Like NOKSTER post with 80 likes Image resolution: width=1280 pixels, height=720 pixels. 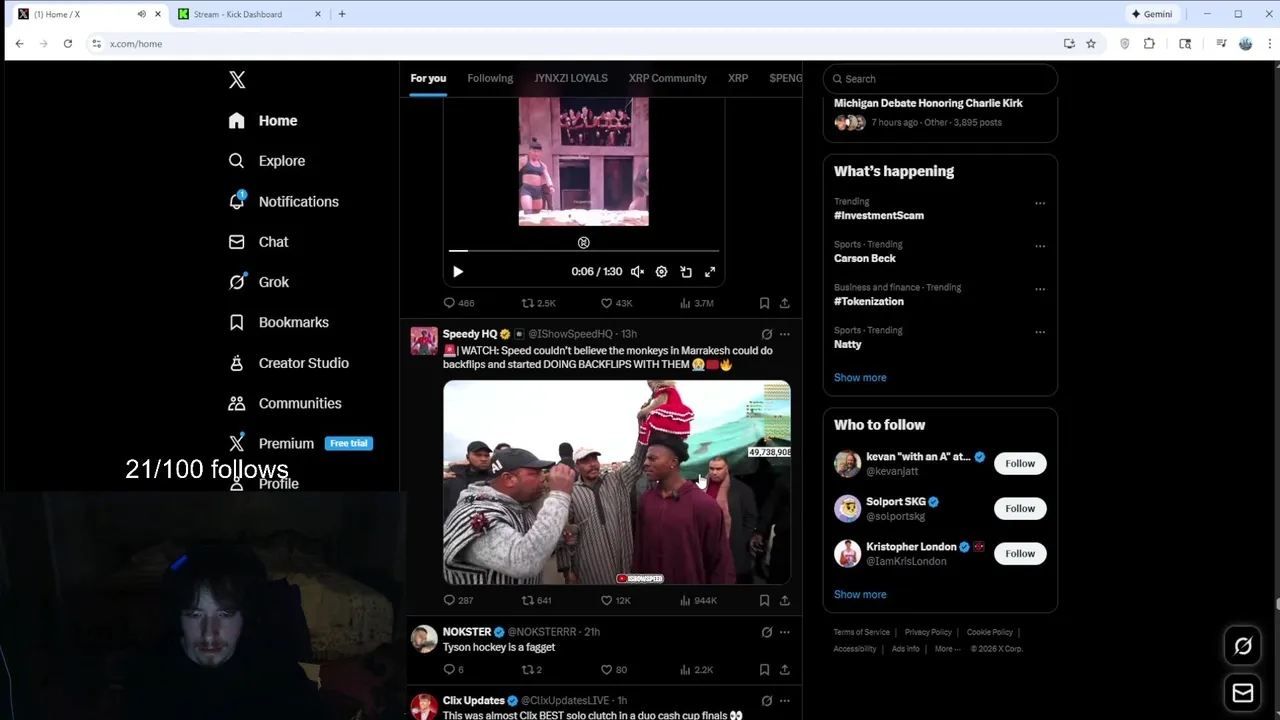614,669
